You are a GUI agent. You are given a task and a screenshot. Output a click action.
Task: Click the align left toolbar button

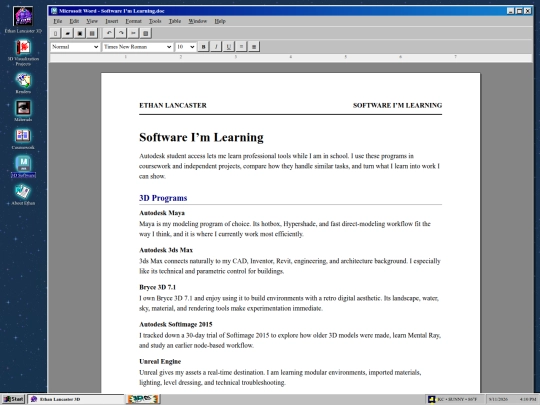(241, 46)
